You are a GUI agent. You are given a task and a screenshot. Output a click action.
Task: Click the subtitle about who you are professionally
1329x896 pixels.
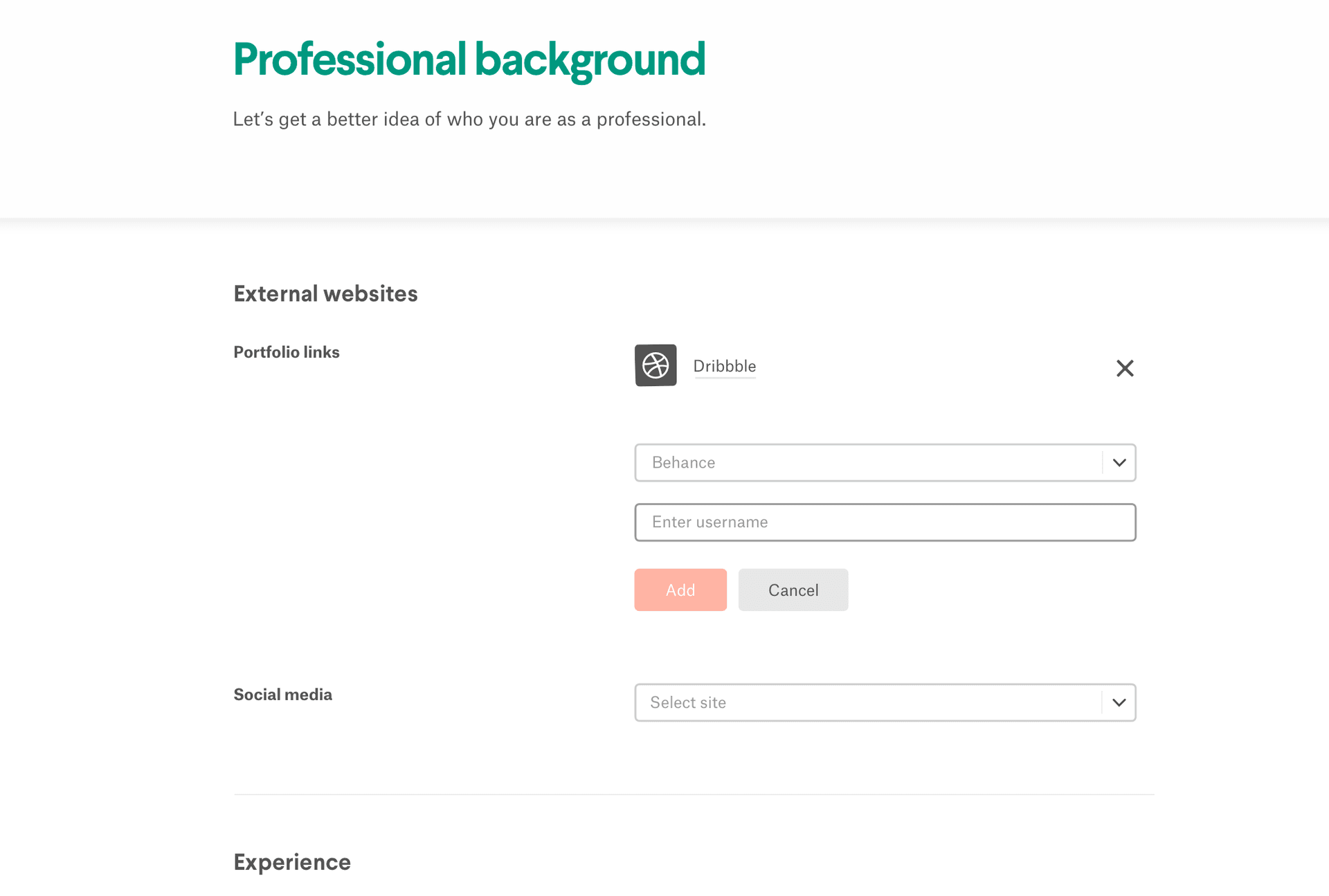tap(469, 118)
